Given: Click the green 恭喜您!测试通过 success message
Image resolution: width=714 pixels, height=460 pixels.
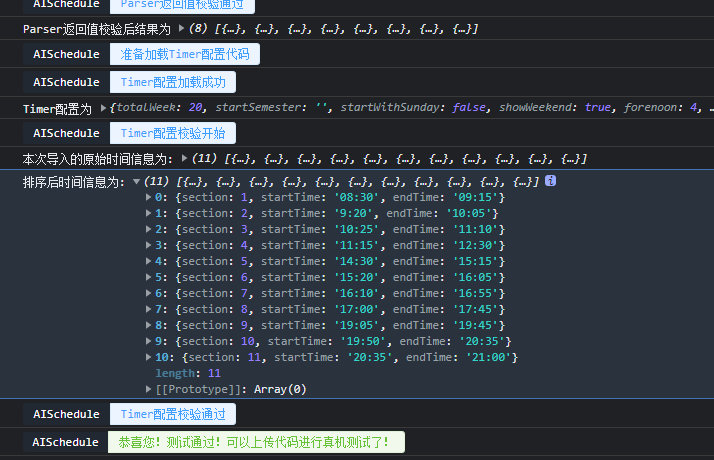Looking at the screenshot, I should click(256, 442).
